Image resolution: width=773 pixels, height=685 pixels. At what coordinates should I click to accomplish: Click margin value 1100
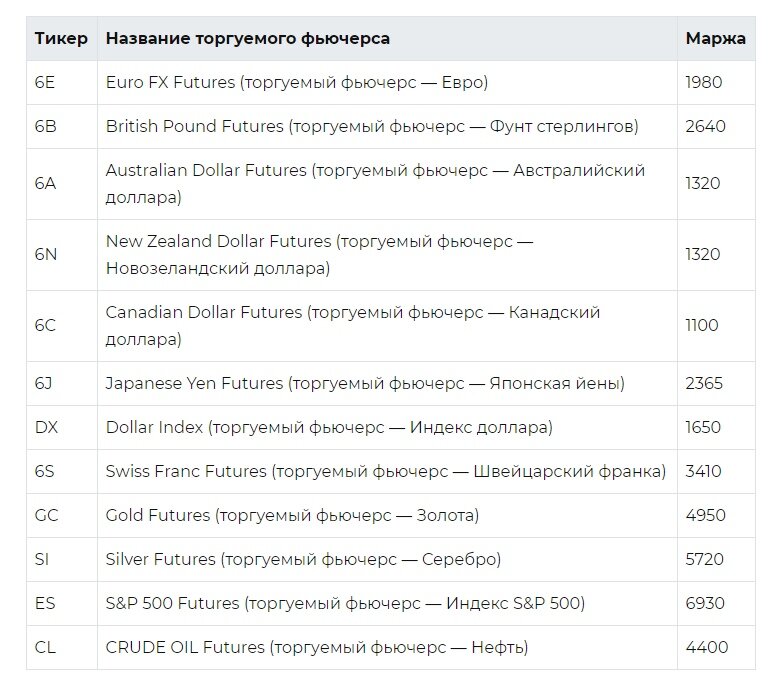[x=702, y=326]
